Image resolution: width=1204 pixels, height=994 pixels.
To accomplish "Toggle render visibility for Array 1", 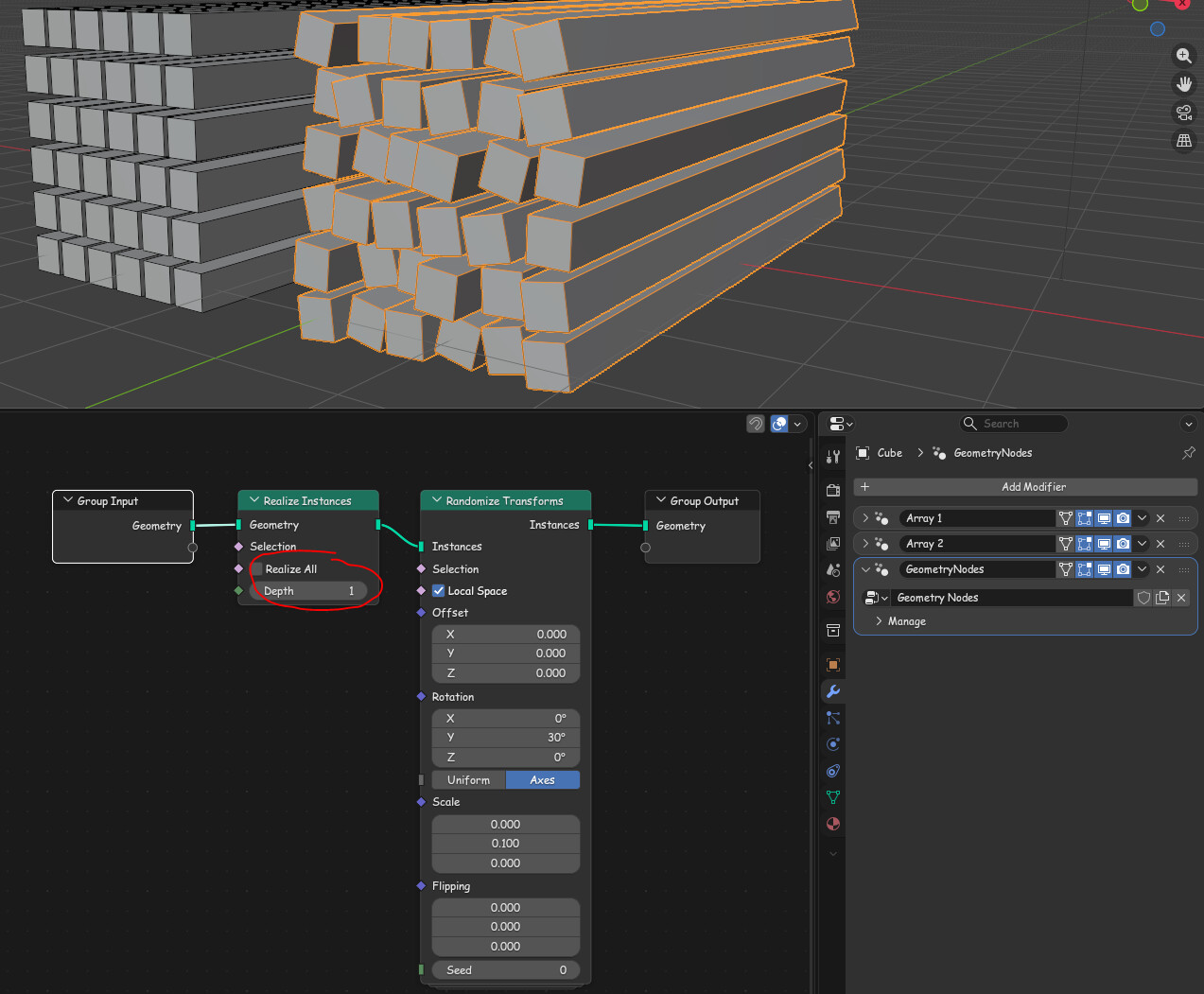I will 1123,518.
